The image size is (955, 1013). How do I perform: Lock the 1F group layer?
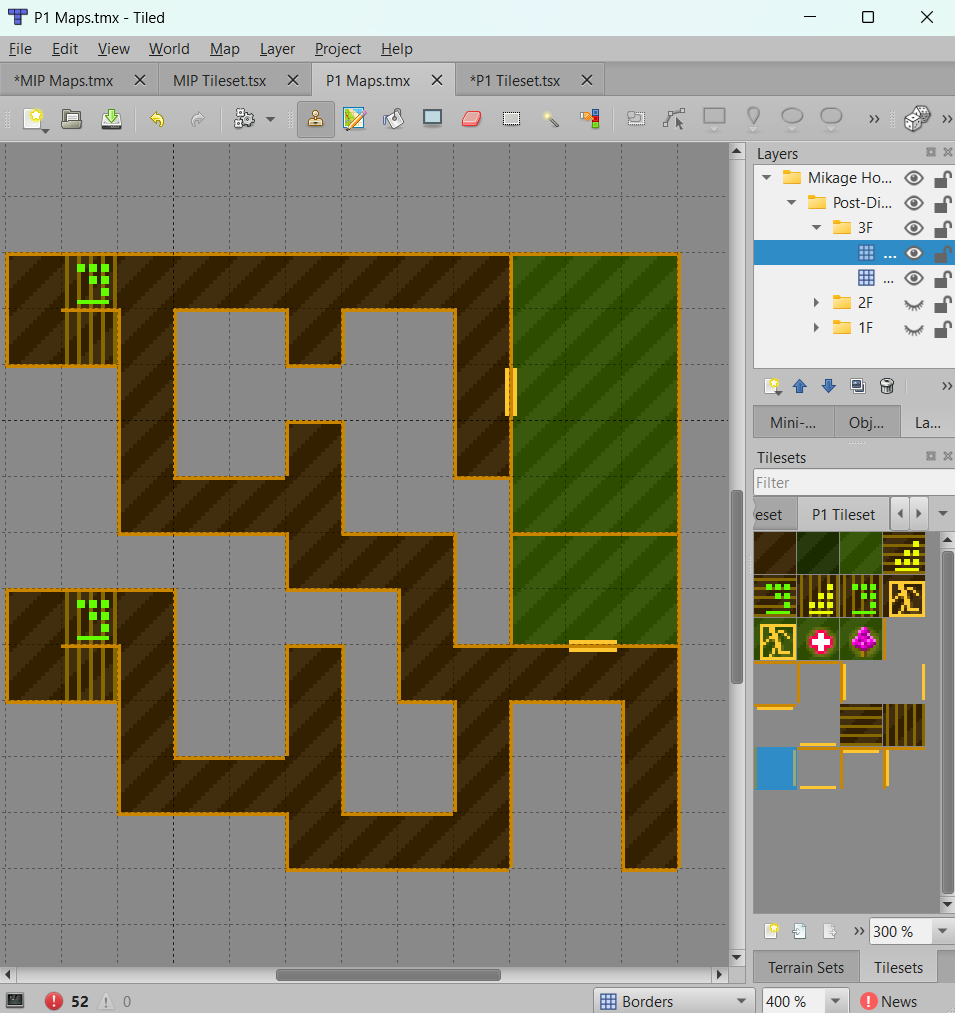(x=943, y=329)
